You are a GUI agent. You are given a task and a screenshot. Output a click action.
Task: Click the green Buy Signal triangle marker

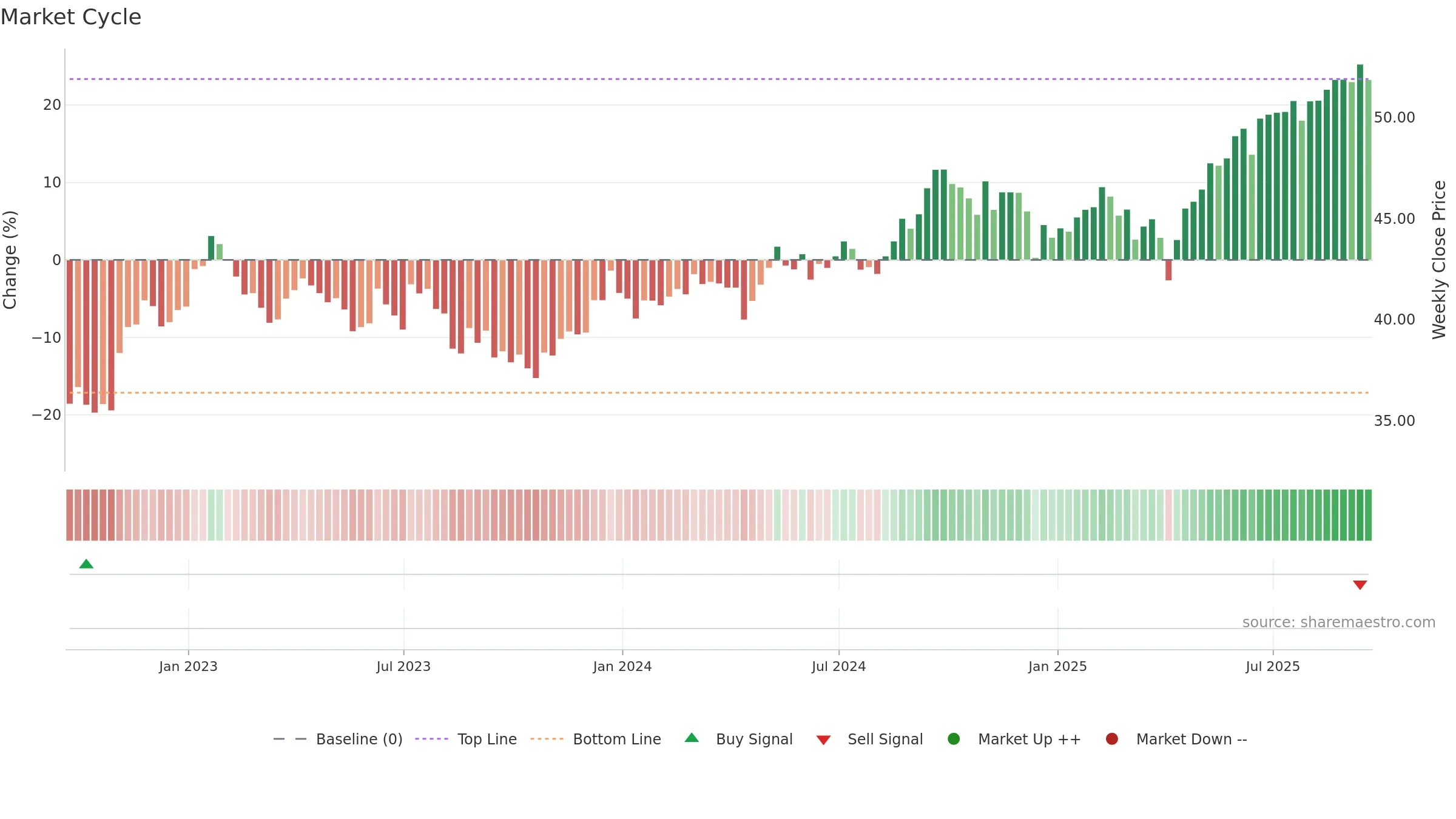click(86, 564)
